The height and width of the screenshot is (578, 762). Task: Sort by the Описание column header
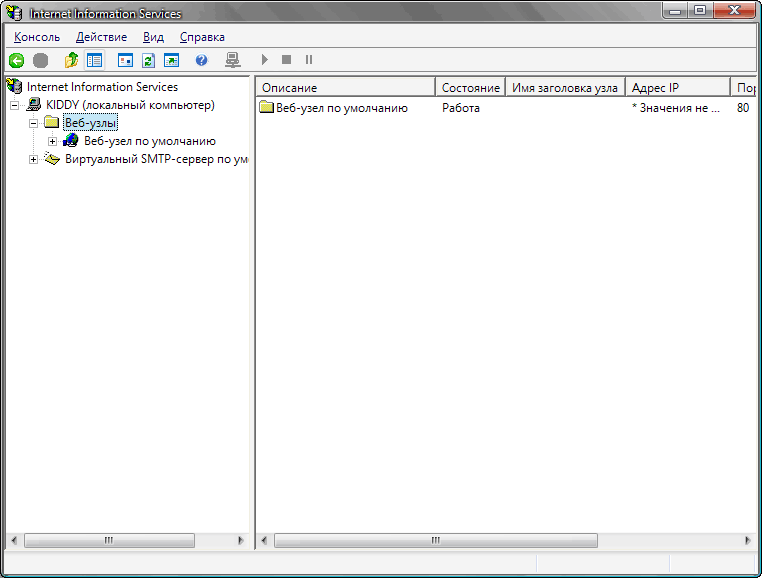pyautogui.click(x=345, y=88)
